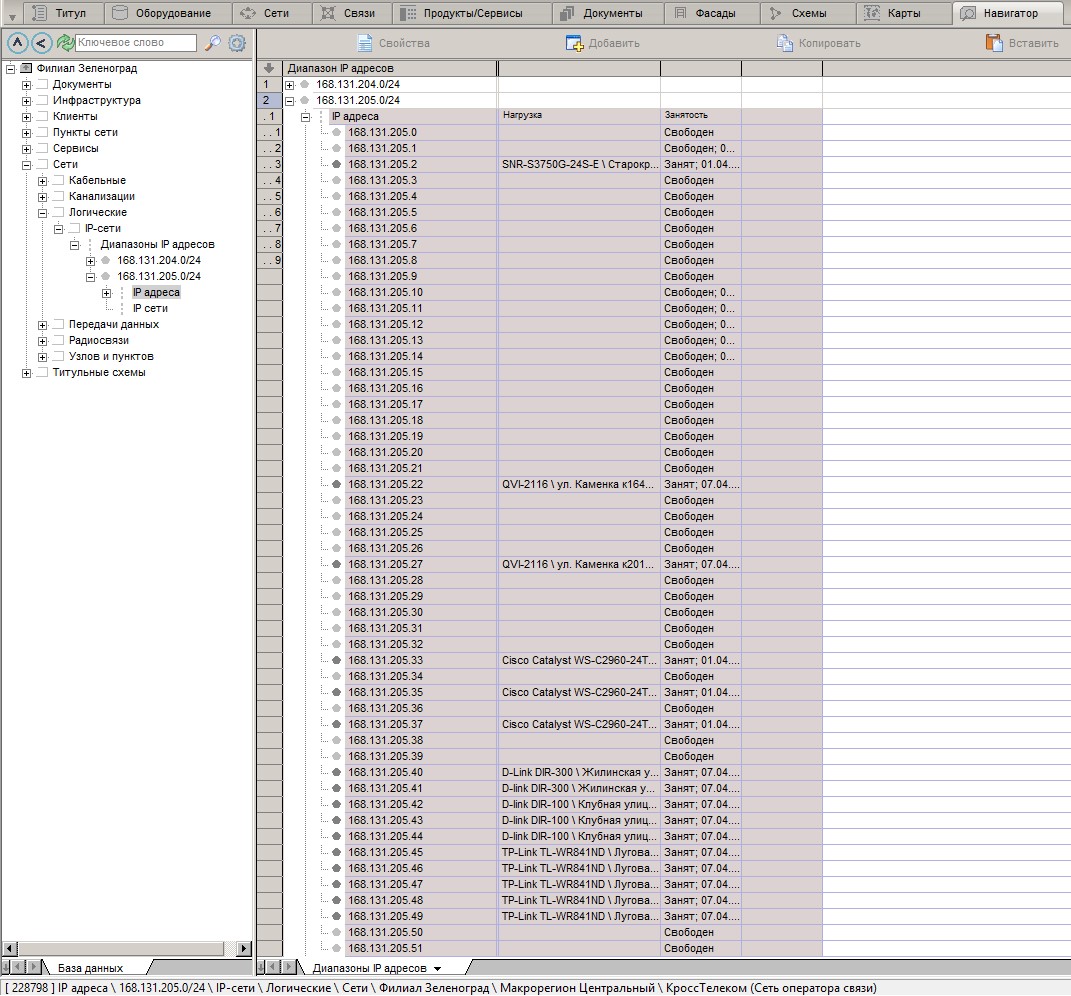Select the IP сети tree item
Screen dimensions: 1071x996
coord(150,309)
